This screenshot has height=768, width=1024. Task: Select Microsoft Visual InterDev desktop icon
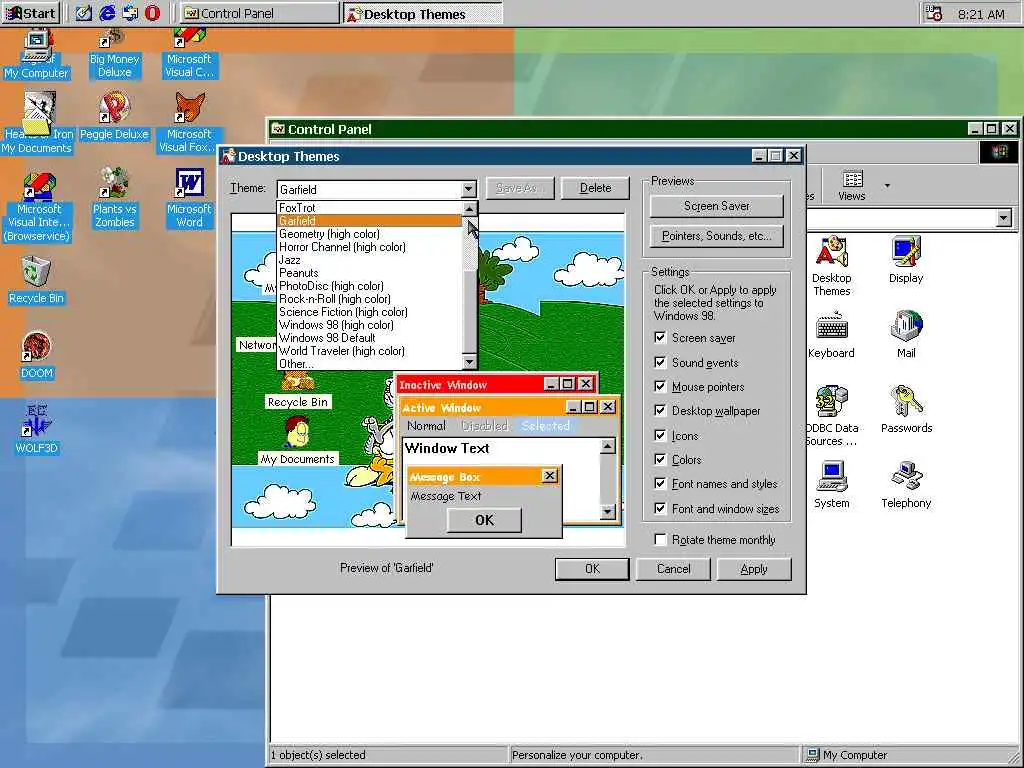point(38,206)
